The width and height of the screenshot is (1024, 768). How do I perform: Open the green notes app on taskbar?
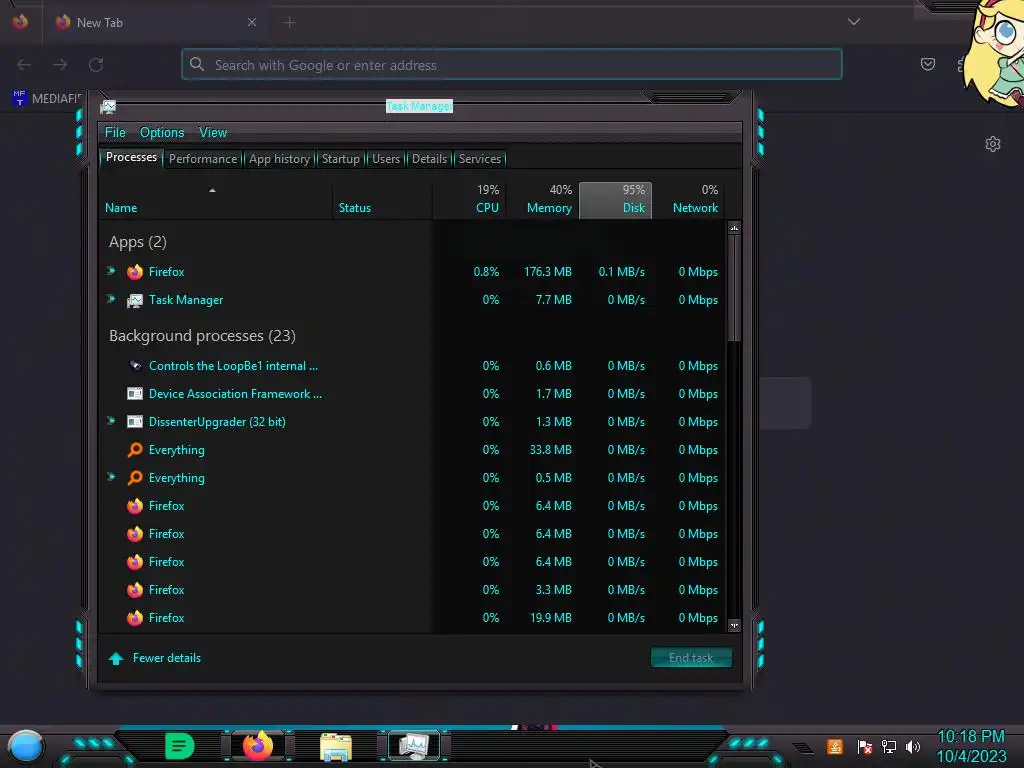click(180, 746)
